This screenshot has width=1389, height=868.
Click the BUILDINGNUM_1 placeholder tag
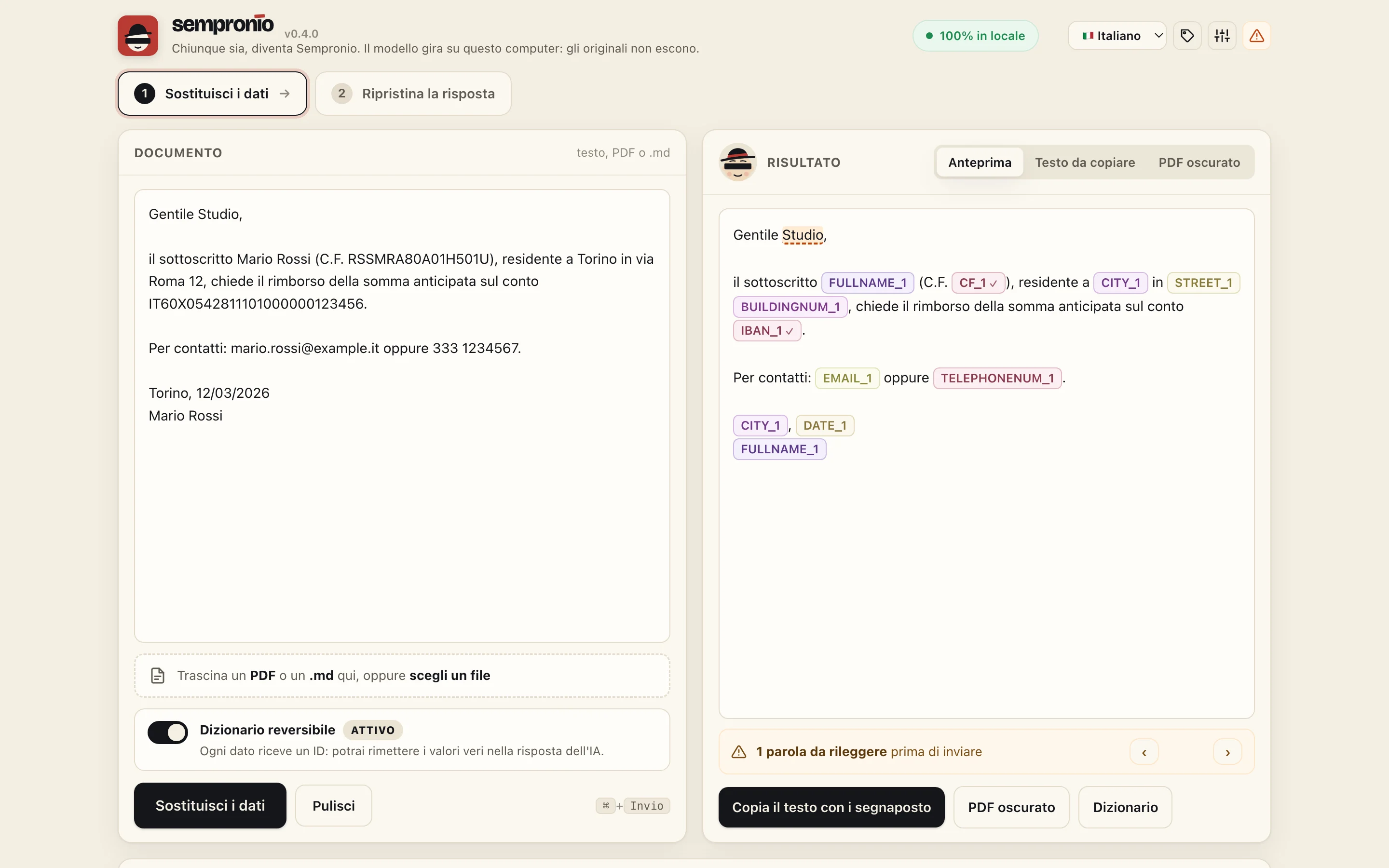(x=790, y=307)
